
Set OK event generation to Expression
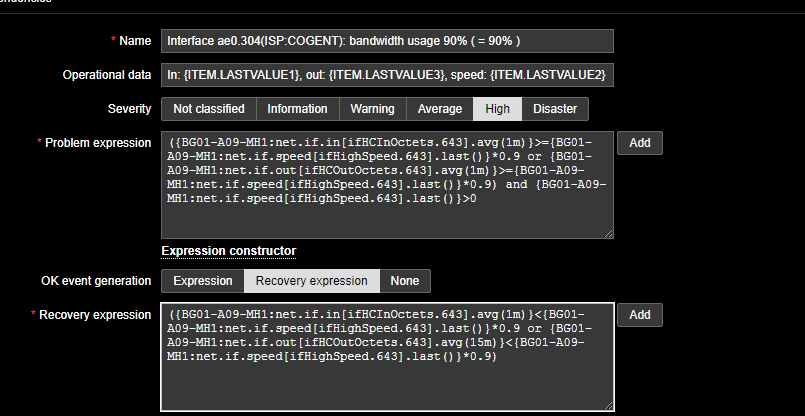(203, 281)
